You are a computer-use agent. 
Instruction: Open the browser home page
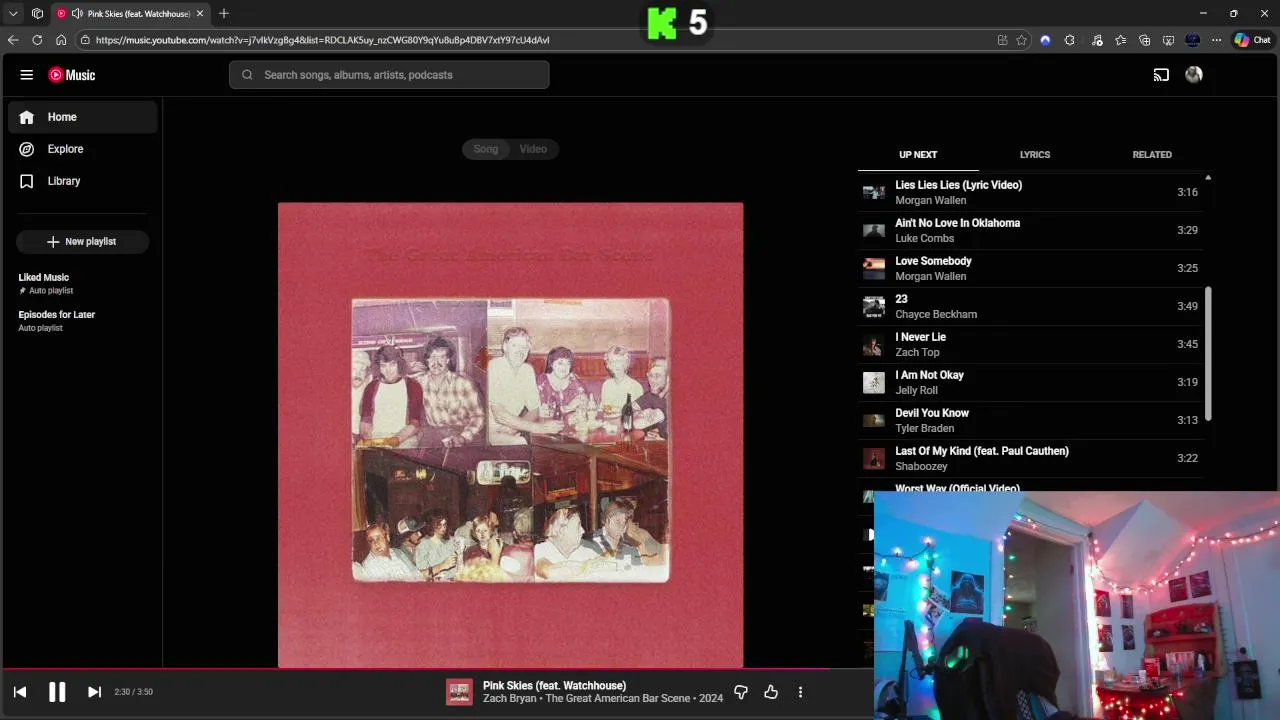61,40
